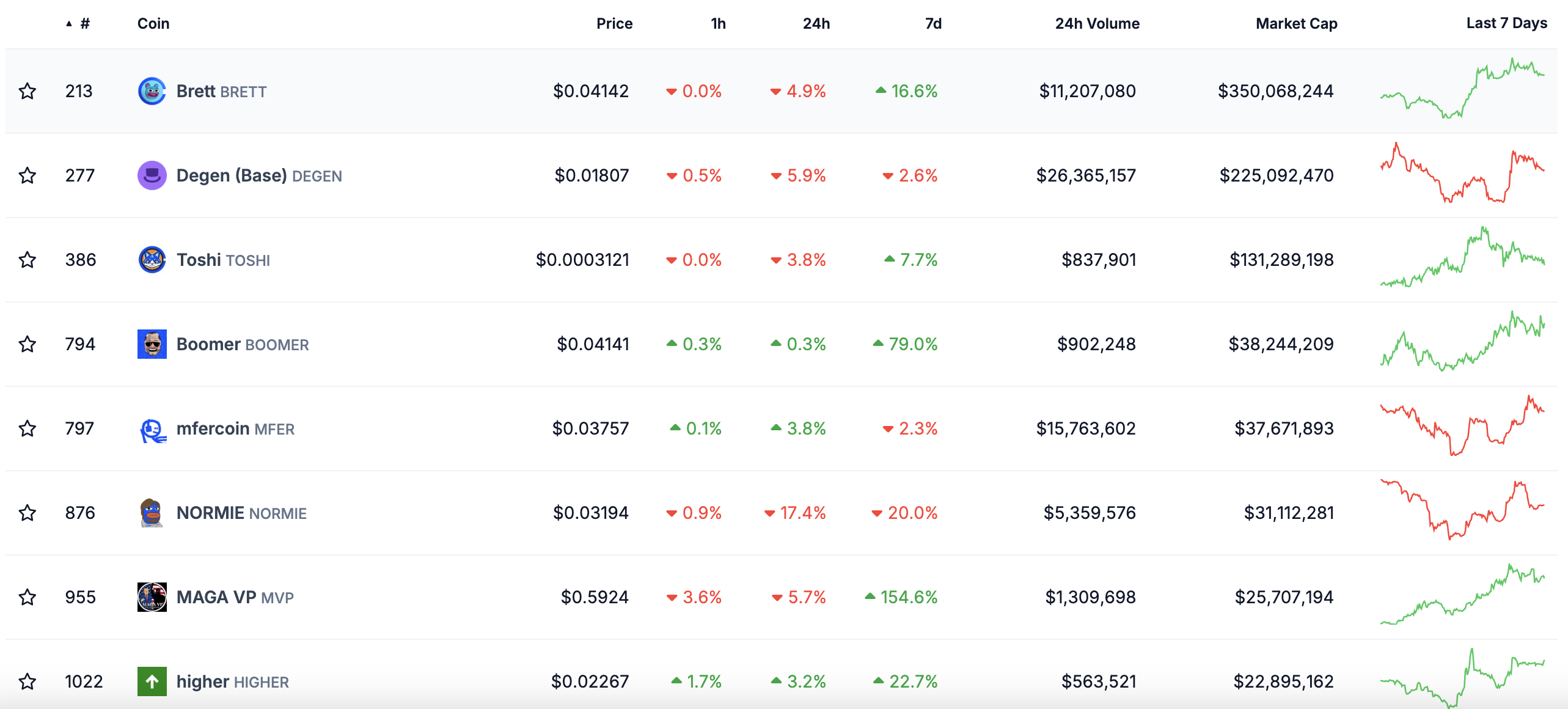Click MAGA VP 7d change 154.6%
1568x709 pixels.
[x=901, y=597]
